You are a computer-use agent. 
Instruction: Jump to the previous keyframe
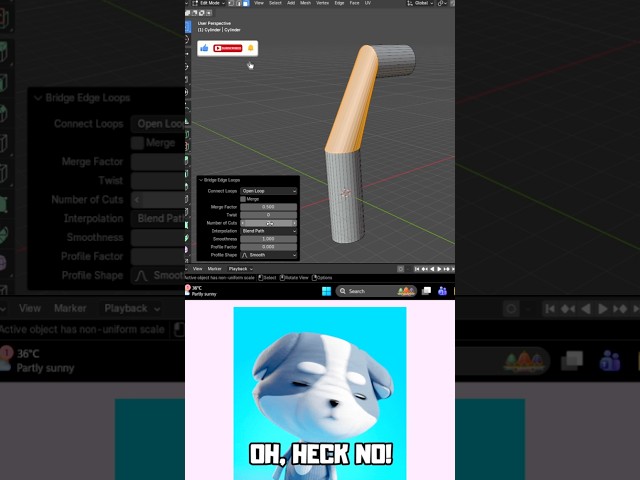click(424, 269)
